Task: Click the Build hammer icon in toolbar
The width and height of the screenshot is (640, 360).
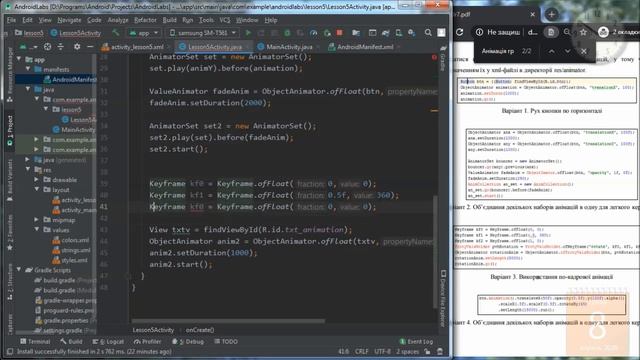Action: [116, 33]
